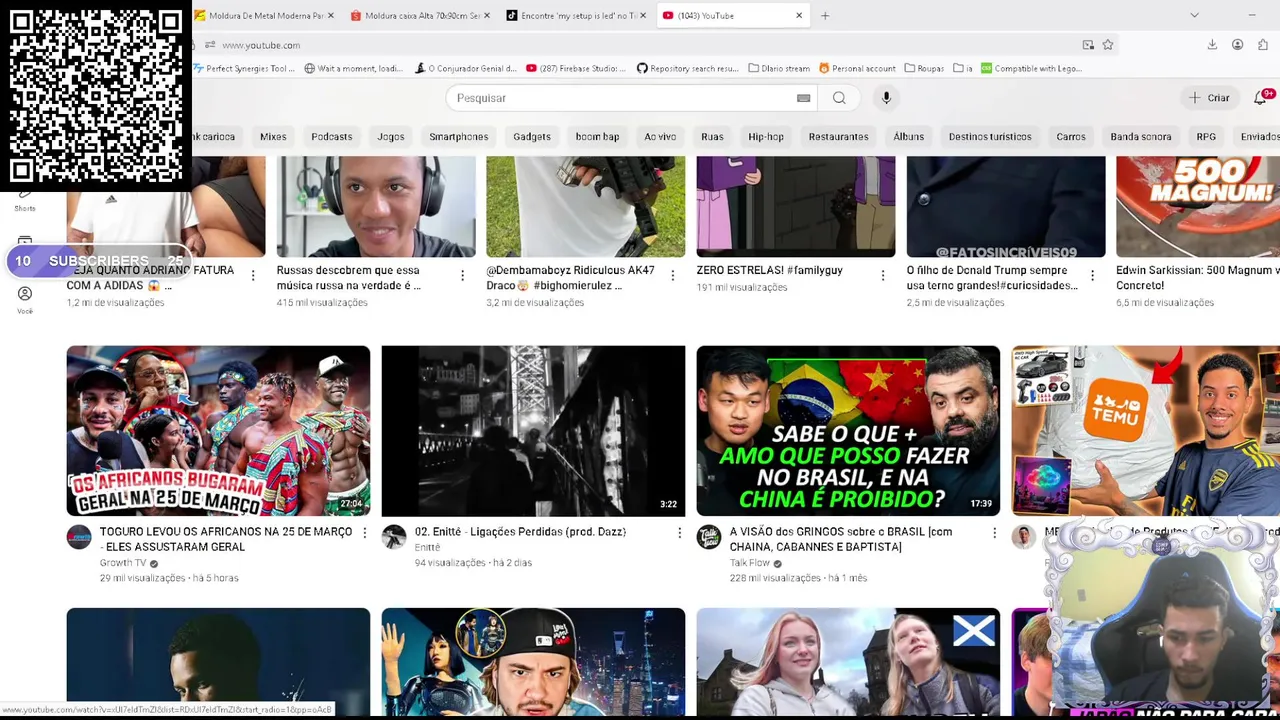This screenshot has width=1280, height=720.
Task: Open a new browser tab with plus icon
Action: point(825,15)
